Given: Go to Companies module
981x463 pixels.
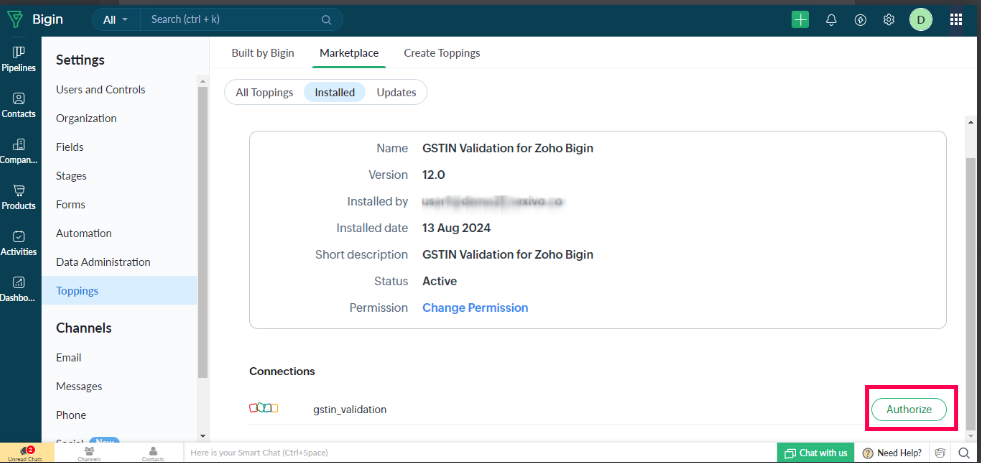Looking at the screenshot, I should (x=19, y=151).
